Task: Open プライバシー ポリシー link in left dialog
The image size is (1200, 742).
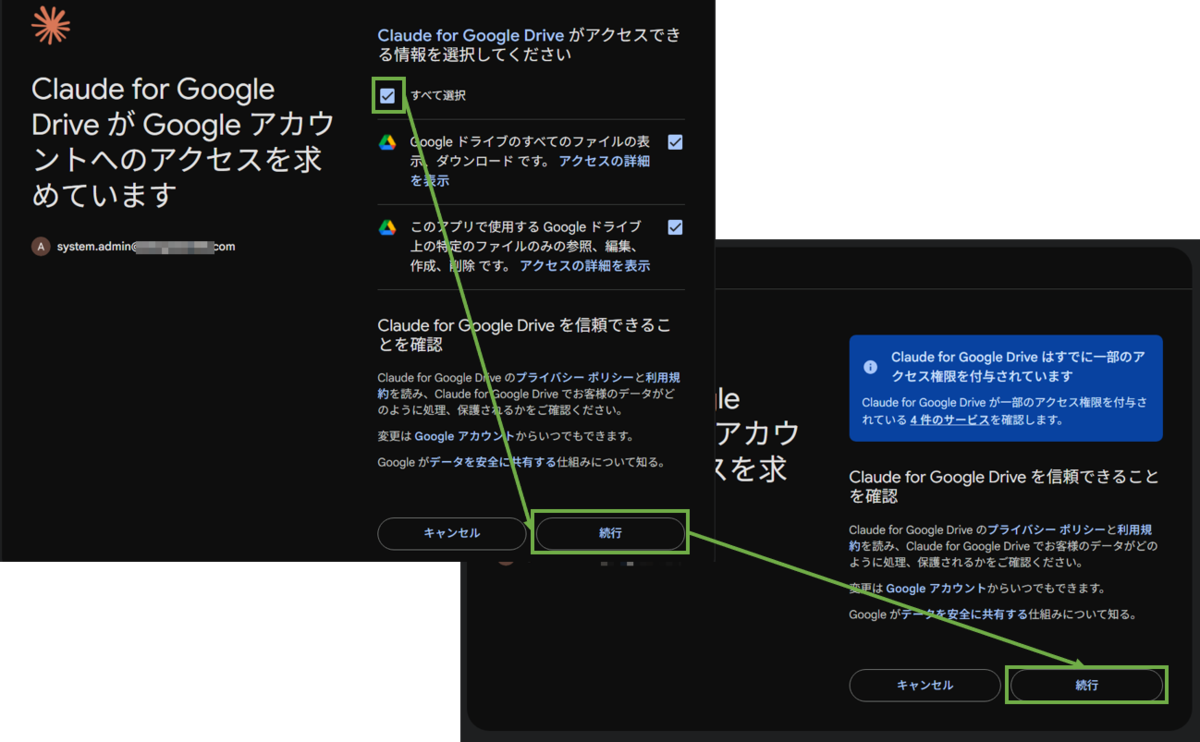Action: (x=575, y=378)
